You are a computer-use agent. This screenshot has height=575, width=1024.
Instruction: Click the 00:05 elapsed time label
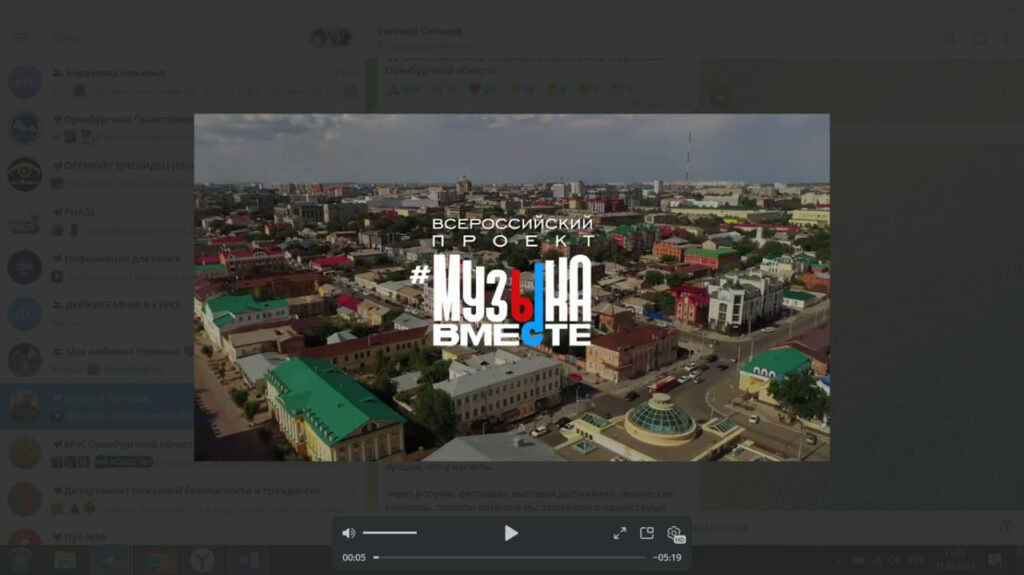354,557
